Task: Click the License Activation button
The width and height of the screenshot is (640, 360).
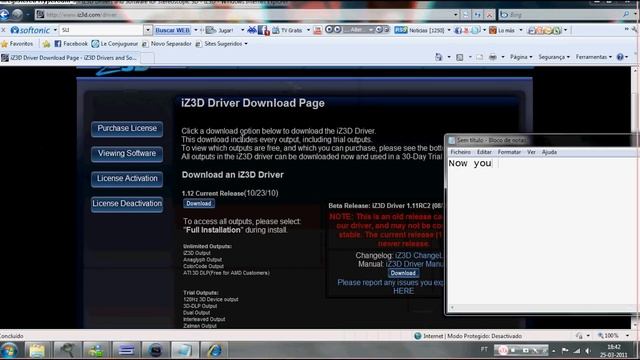Action: point(127,179)
